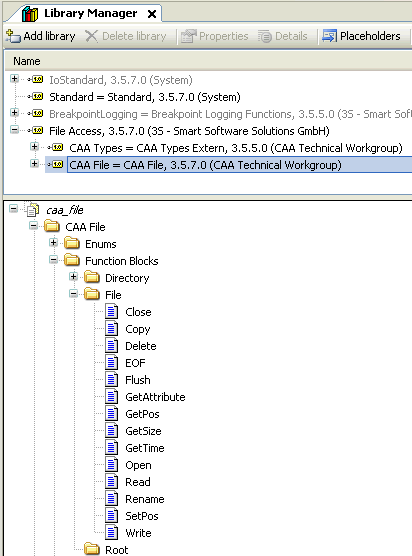Select the File Access, 3.5.7.0 library row
The height and width of the screenshot is (556, 412).
[189, 131]
